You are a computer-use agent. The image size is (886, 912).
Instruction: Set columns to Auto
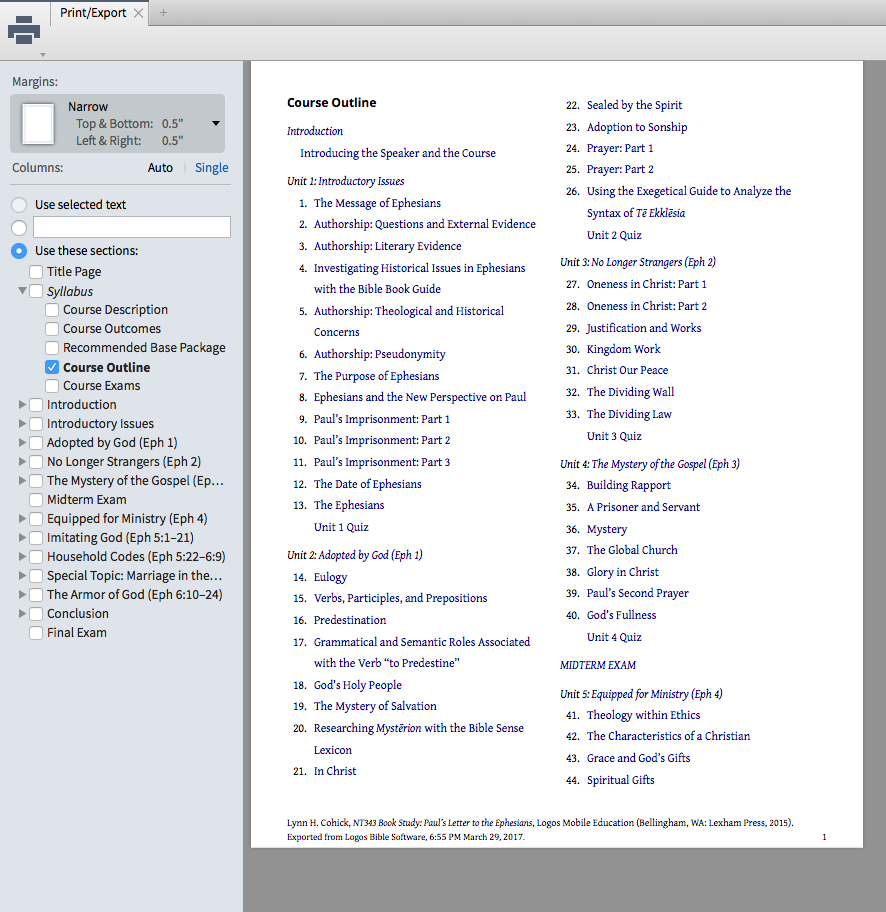pos(160,168)
